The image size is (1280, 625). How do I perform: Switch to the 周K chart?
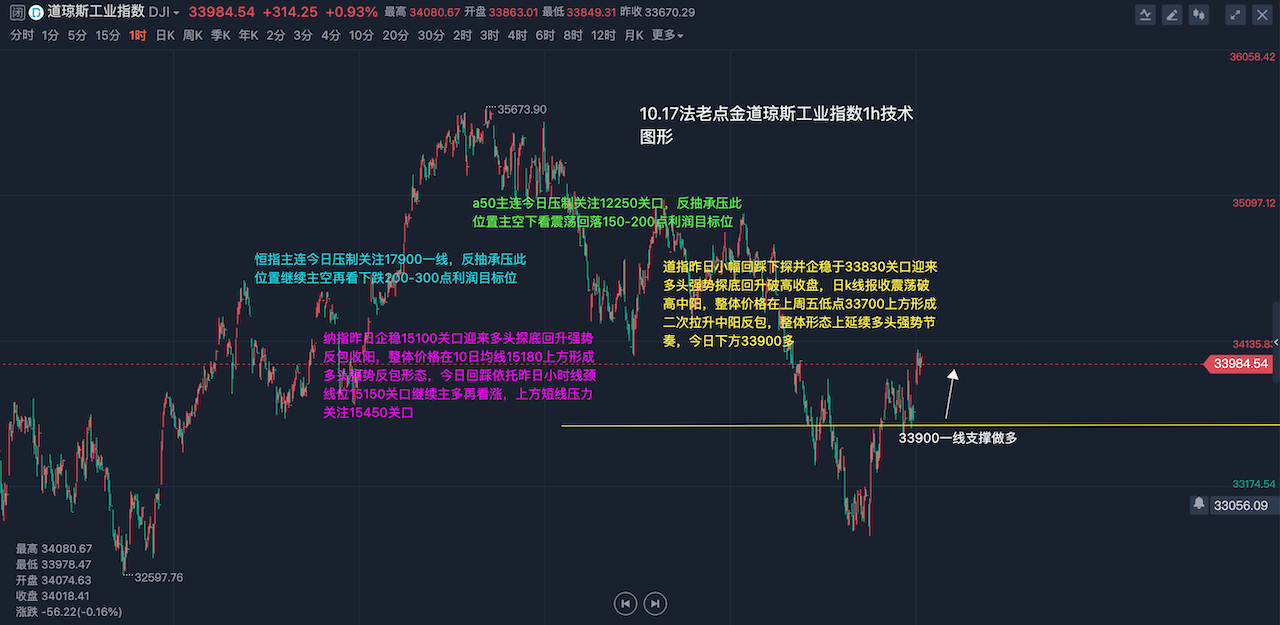click(193, 35)
